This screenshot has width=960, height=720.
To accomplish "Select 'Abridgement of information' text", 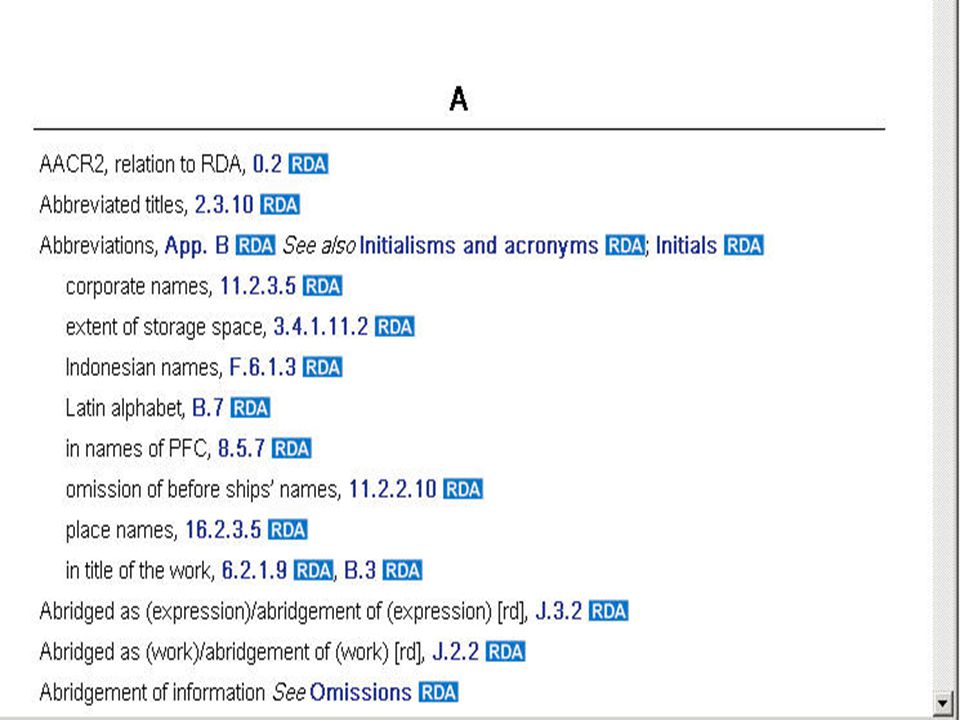I will (x=152, y=692).
